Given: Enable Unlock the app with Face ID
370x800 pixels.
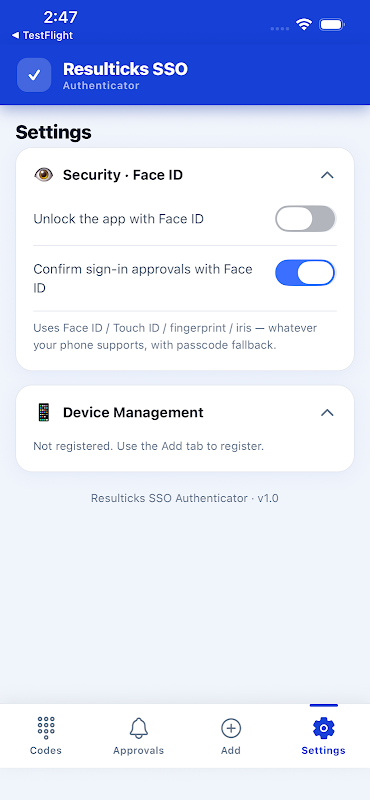Looking at the screenshot, I should tap(305, 219).
